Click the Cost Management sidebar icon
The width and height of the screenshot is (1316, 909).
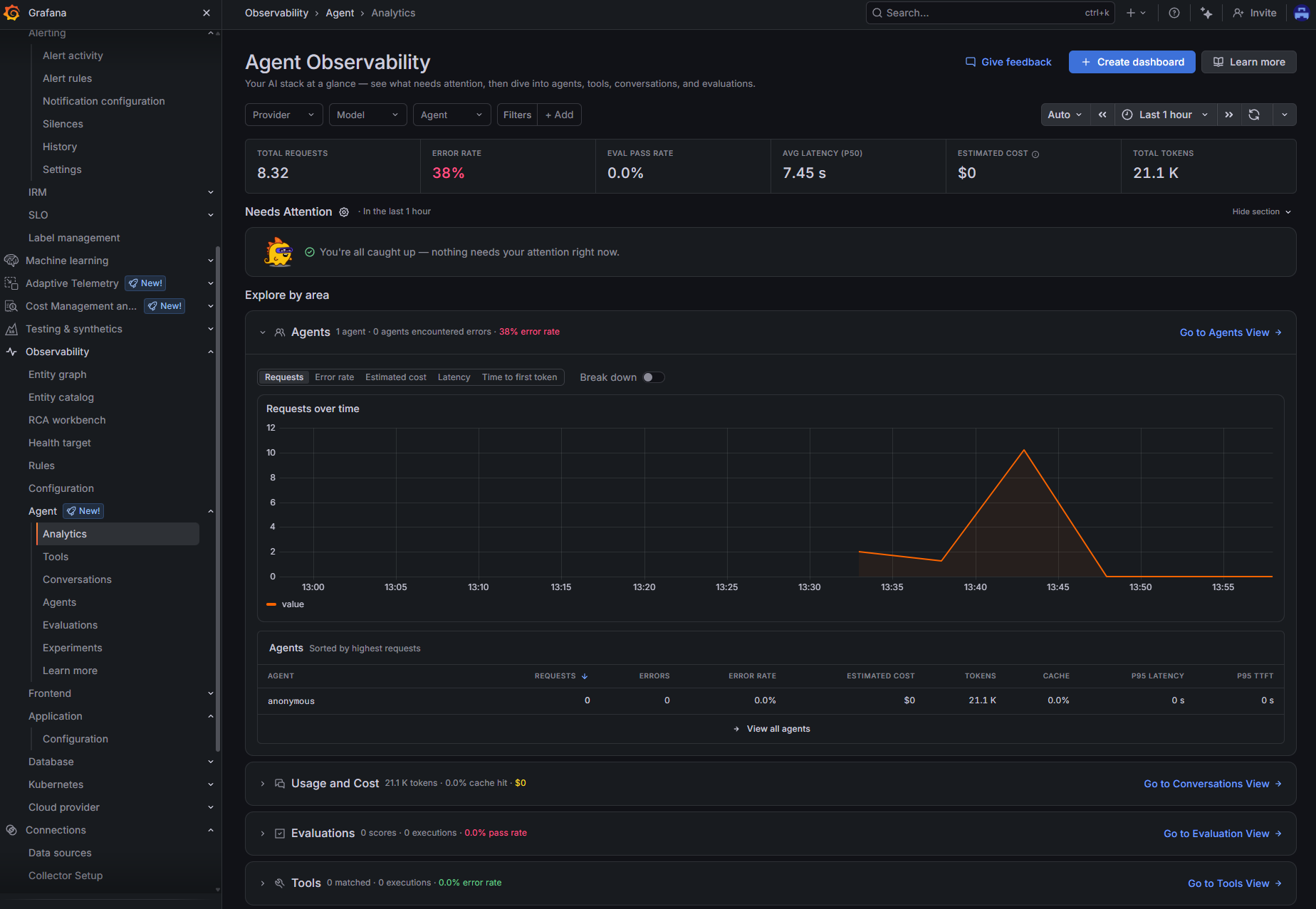tap(11, 306)
